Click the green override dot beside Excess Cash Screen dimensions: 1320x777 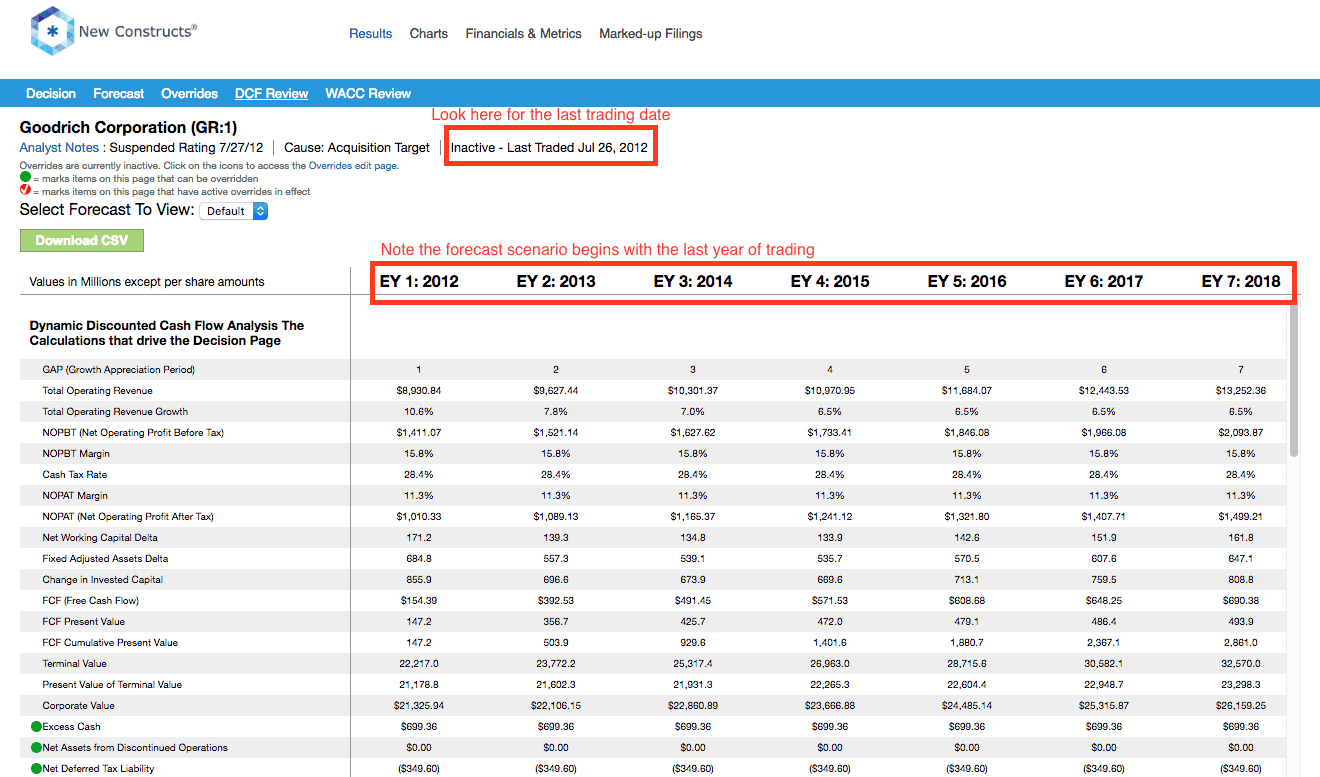coord(36,727)
